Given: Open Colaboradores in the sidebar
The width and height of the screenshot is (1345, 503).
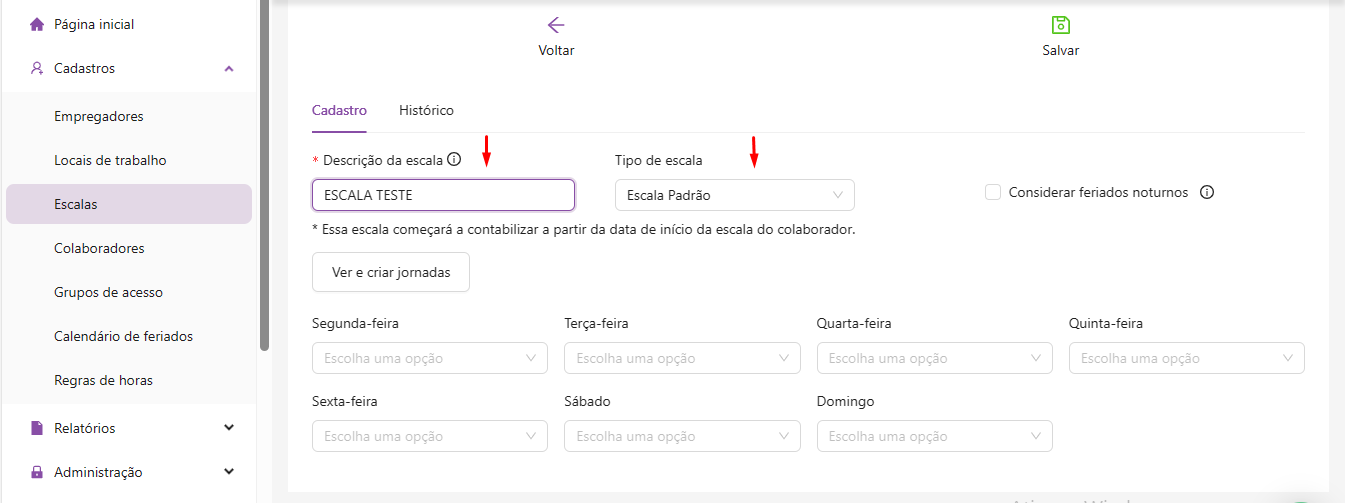Looking at the screenshot, I should point(99,248).
